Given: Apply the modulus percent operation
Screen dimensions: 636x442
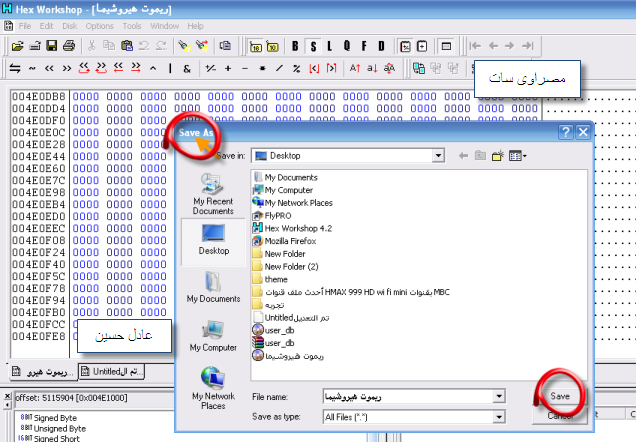Looking at the screenshot, I should [297, 69].
